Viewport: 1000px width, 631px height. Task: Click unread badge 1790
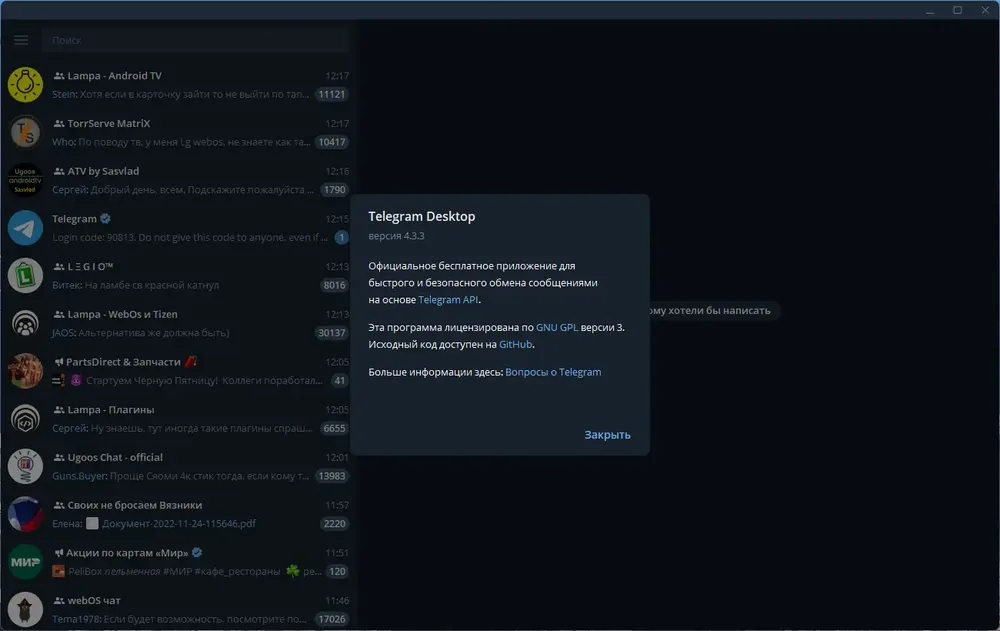[334, 189]
